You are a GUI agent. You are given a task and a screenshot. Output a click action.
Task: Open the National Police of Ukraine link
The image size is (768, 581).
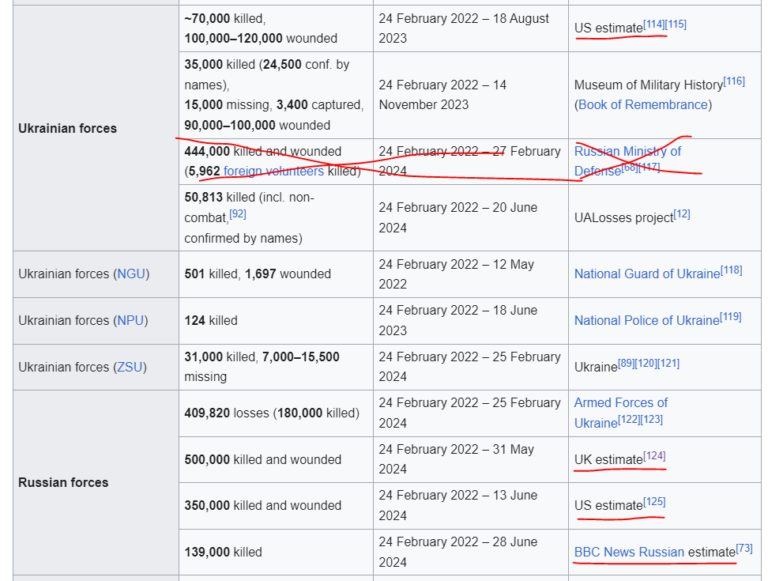(x=647, y=320)
